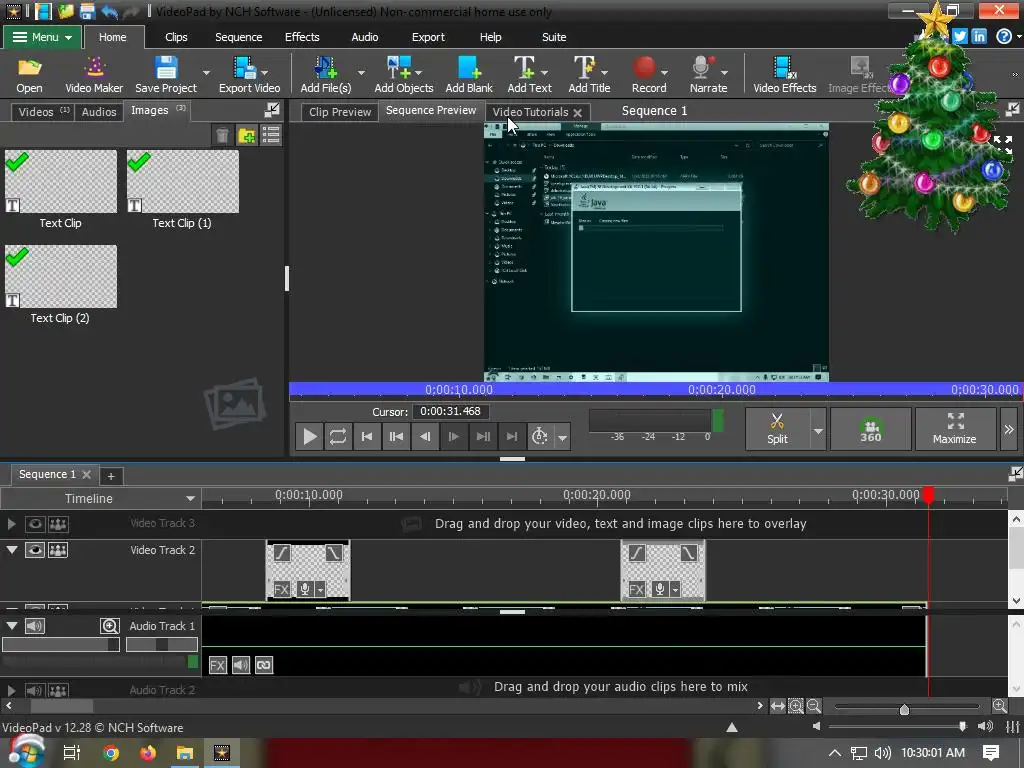
Task: Maximize the preview window
Action: point(955,429)
